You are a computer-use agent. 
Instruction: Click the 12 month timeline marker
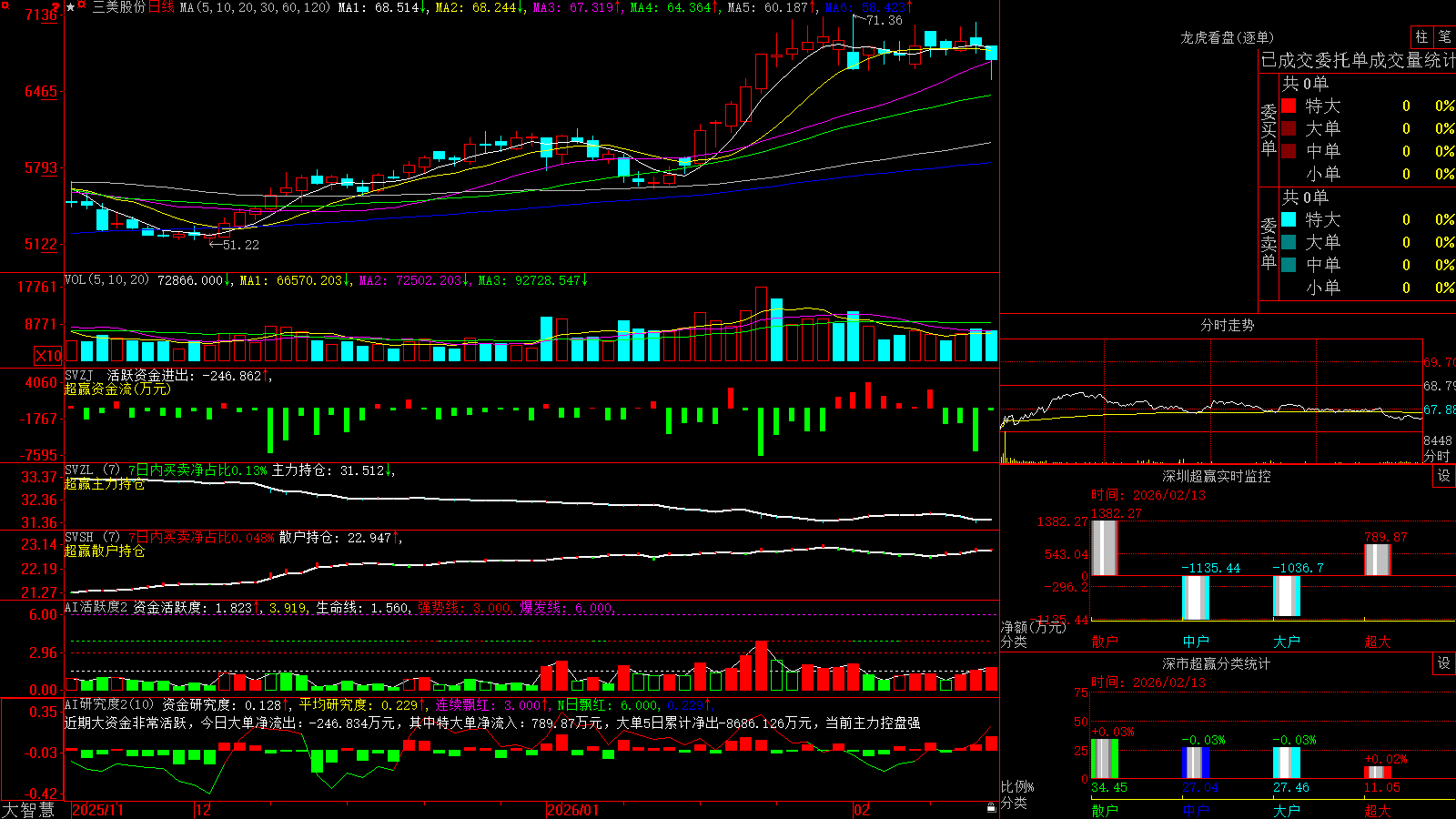tap(204, 810)
